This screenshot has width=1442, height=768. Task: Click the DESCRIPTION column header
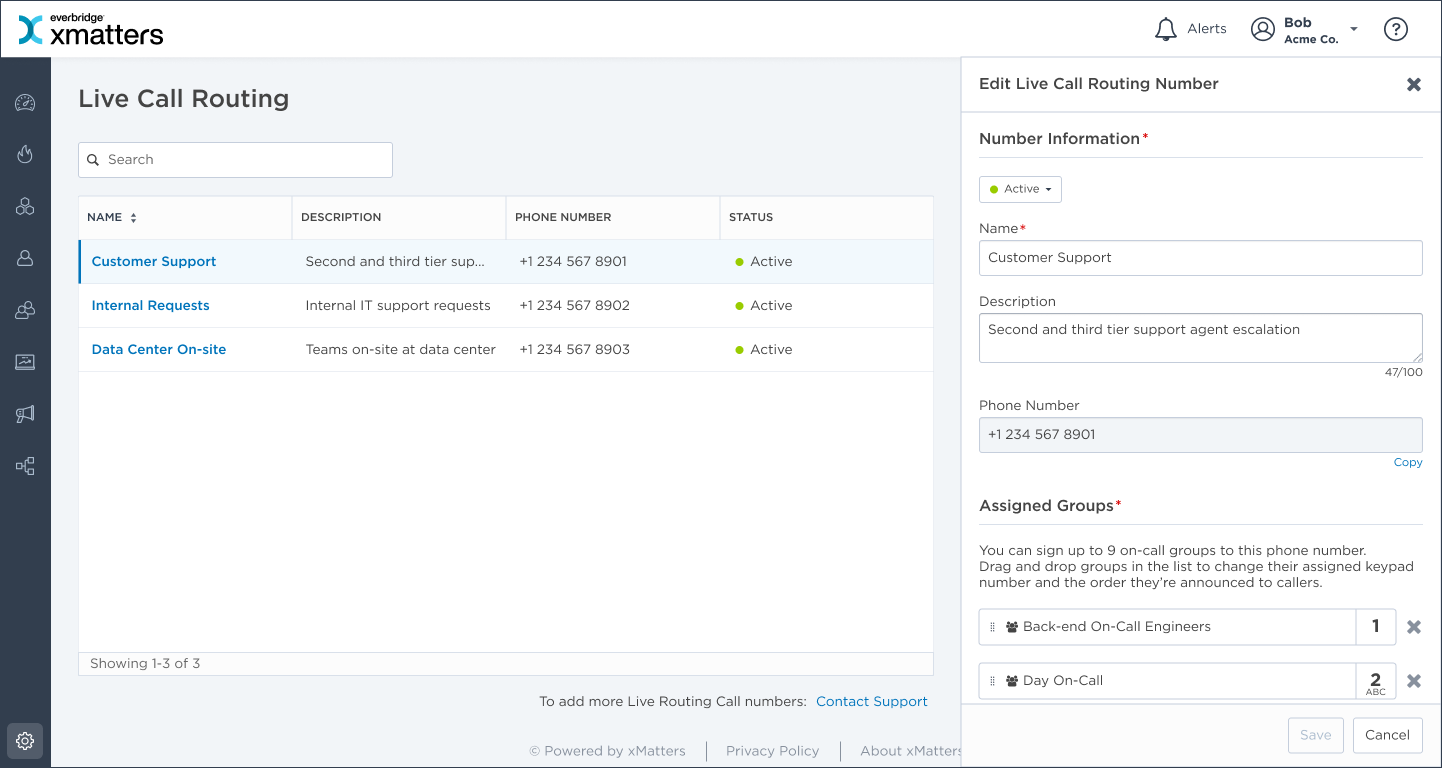coord(341,217)
